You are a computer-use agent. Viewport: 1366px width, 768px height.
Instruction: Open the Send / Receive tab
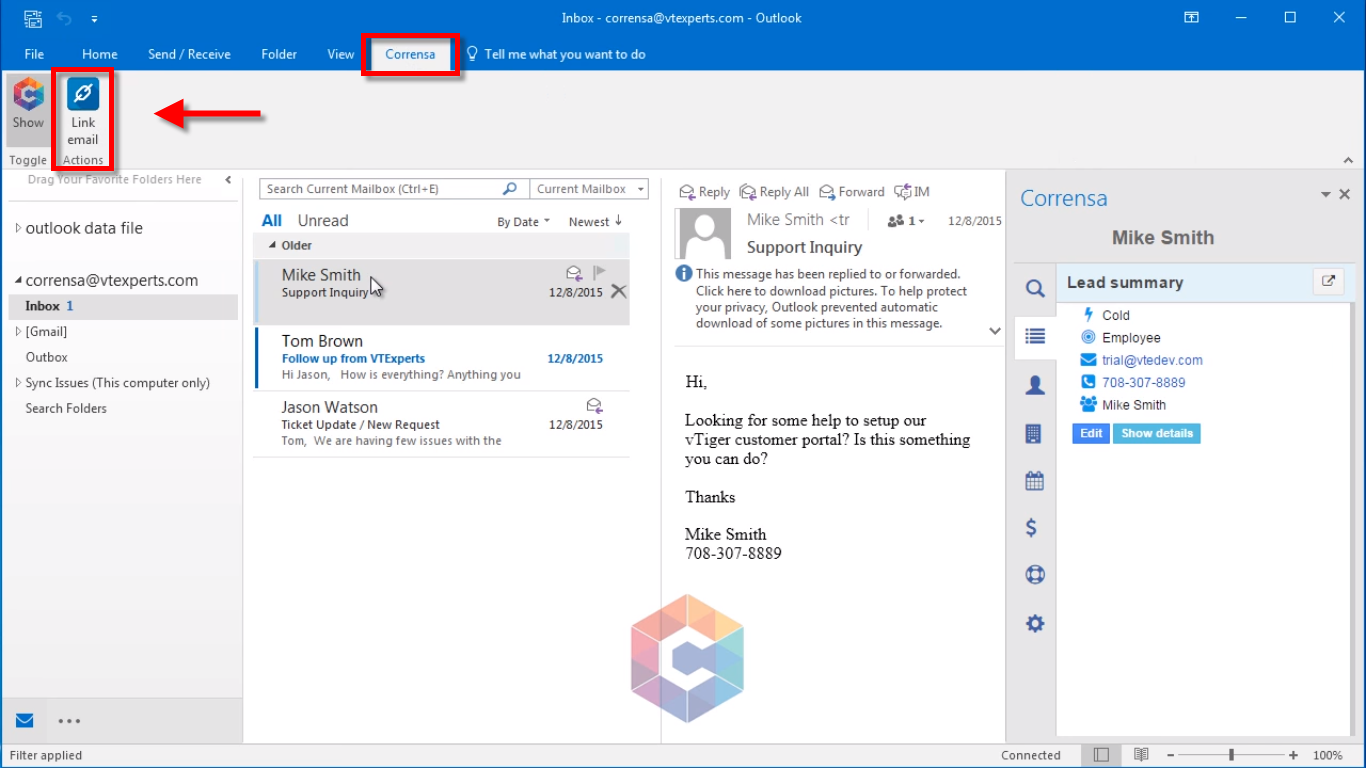tap(189, 54)
